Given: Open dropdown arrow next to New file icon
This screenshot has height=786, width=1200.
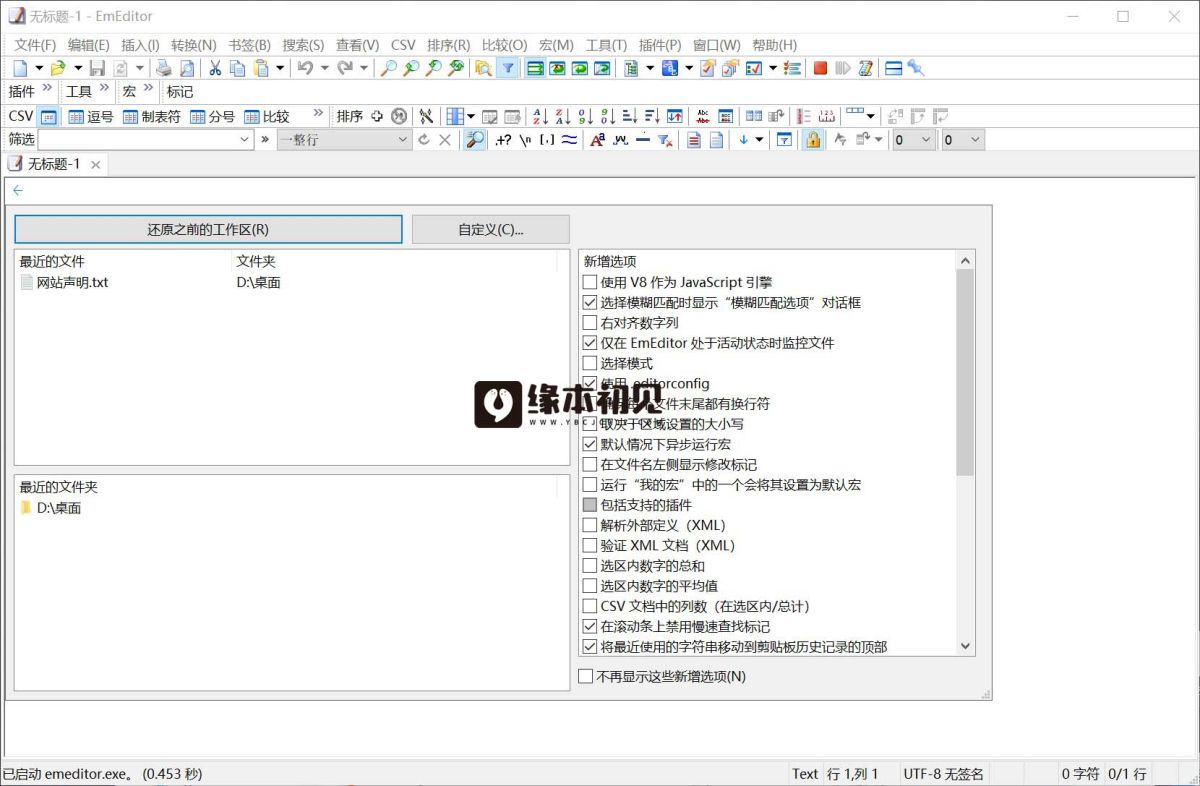Looking at the screenshot, I should [39, 68].
